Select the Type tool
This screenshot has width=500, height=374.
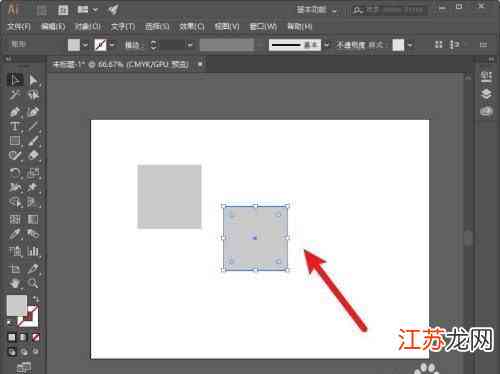coord(15,127)
